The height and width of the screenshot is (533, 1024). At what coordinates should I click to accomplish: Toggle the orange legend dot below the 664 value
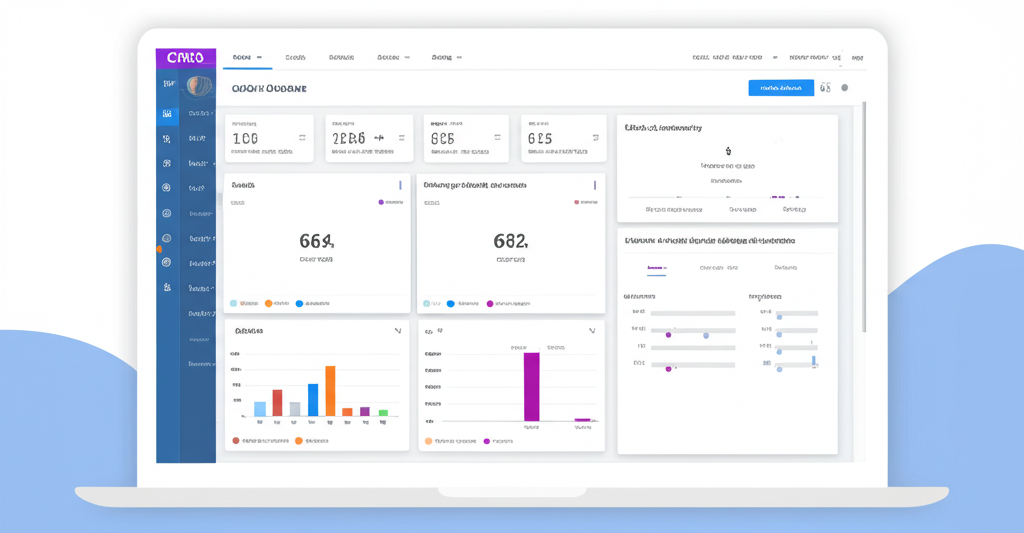click(268, 304)
